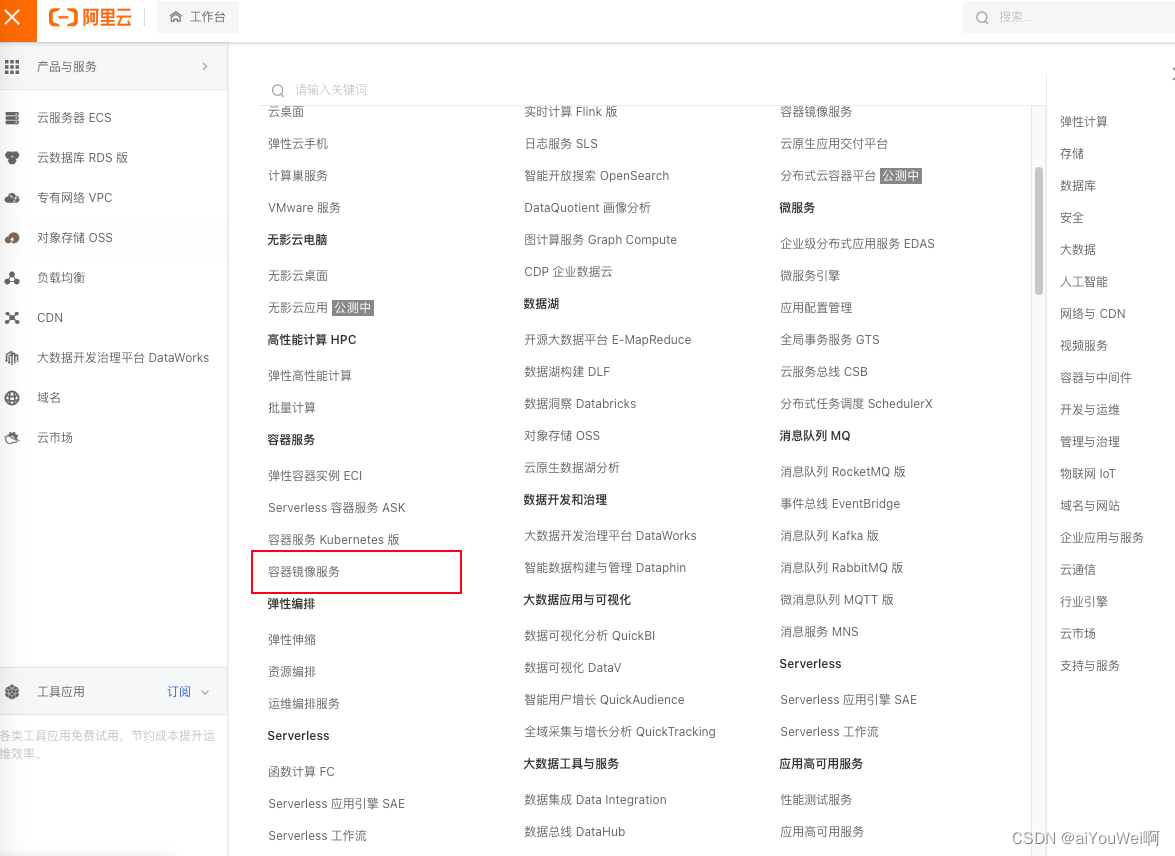Open 大数据开发治理平台 DataWorks in the sidebar
The height and width of the screenshot is (856, 1175).
(x=123, y=358)
